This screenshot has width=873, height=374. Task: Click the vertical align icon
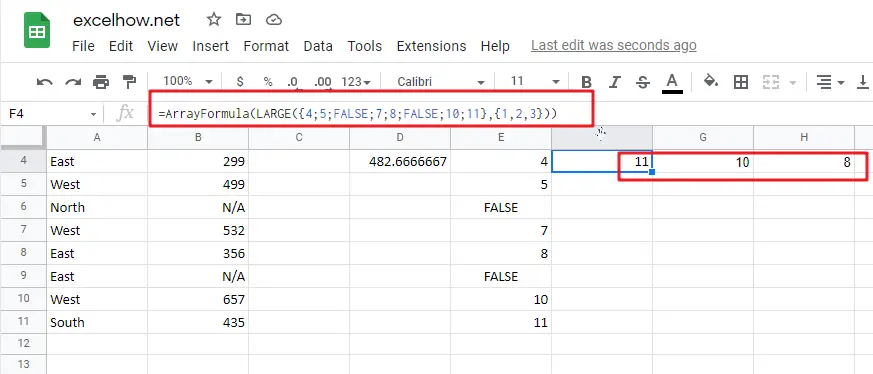click(x=864, y=82)
